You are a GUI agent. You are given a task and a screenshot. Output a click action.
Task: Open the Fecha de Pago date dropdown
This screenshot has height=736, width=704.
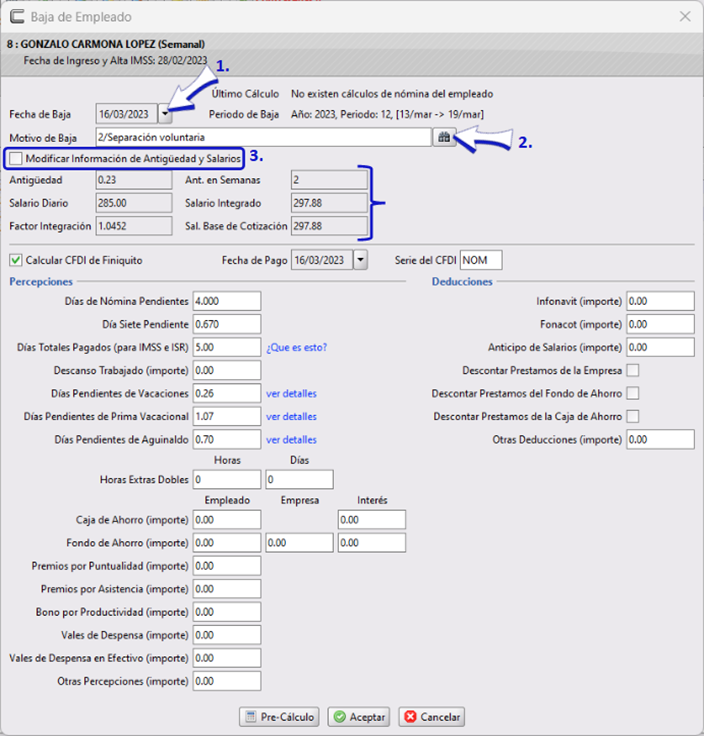pos(360,260)
